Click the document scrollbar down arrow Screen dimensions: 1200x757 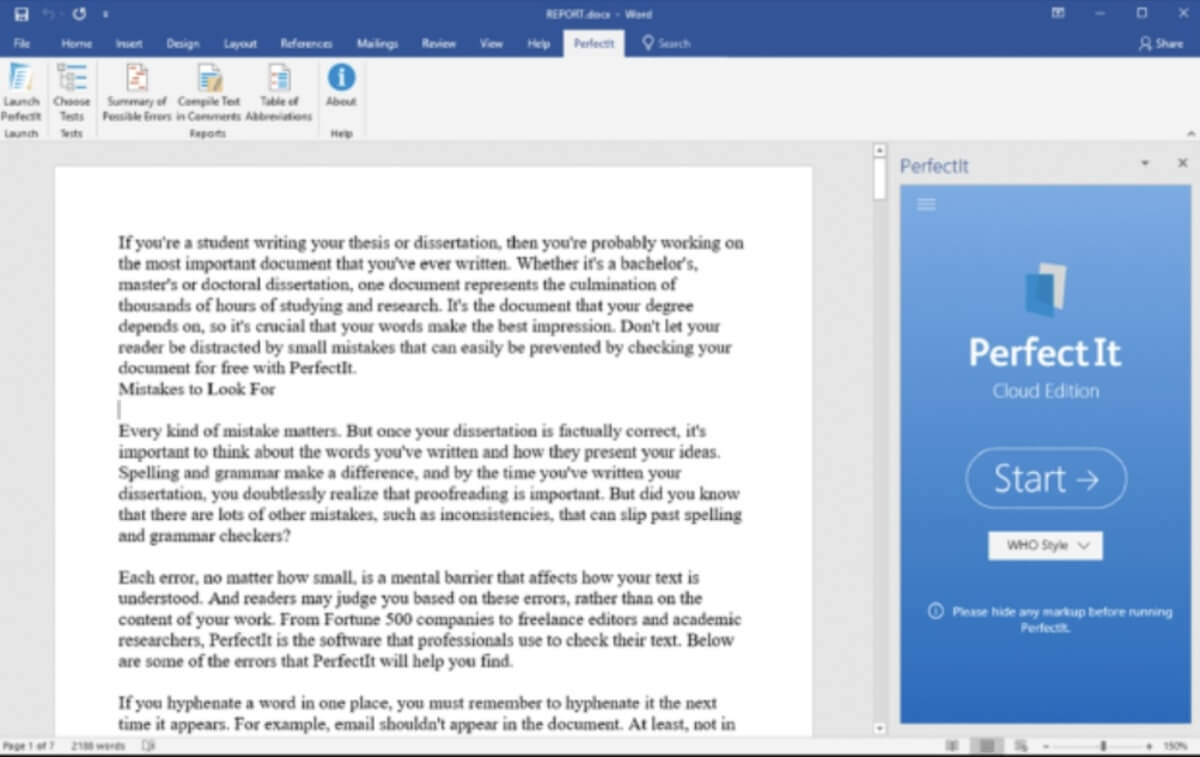pos(880,729)
